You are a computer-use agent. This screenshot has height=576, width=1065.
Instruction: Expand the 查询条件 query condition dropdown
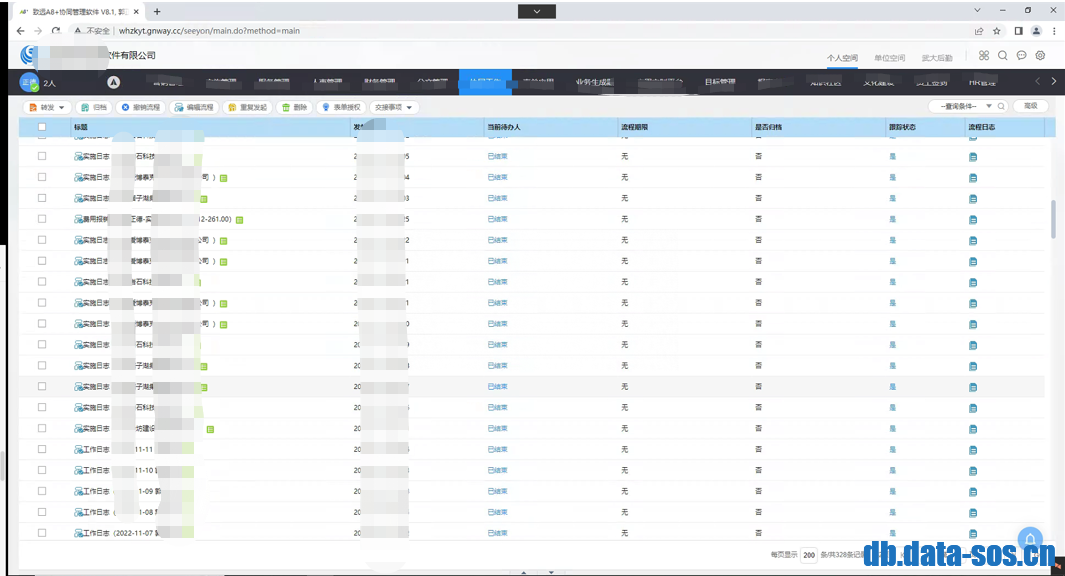tap(988, 106)
